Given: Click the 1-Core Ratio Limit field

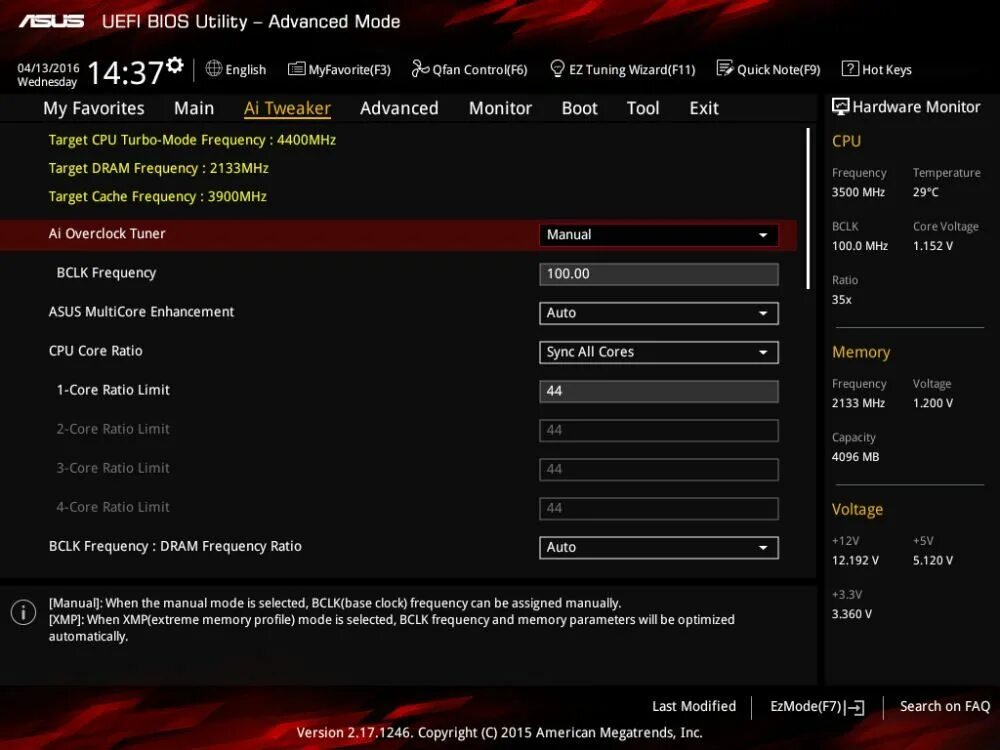Looking at the screenshot, I should coord(659,391).
